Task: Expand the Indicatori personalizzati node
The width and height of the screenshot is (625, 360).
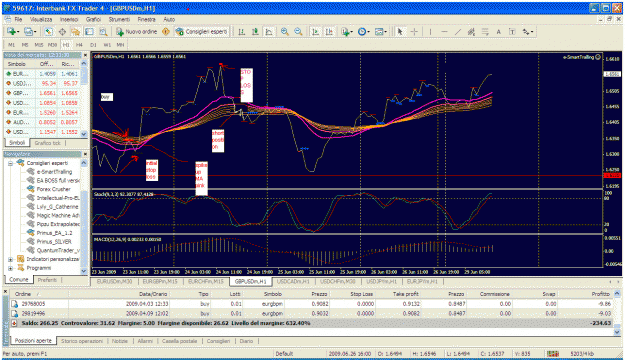Action: (10, 260)
